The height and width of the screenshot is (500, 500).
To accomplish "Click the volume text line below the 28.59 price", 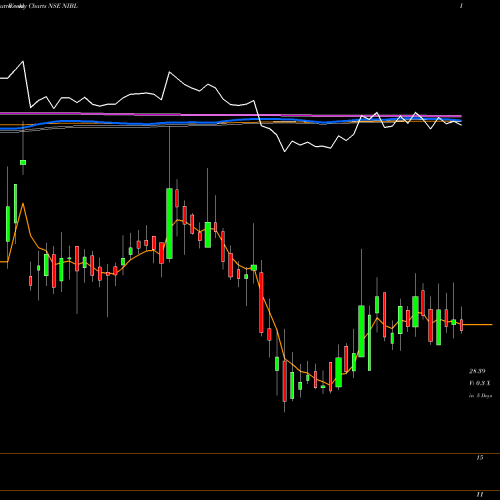I will 480,383.
